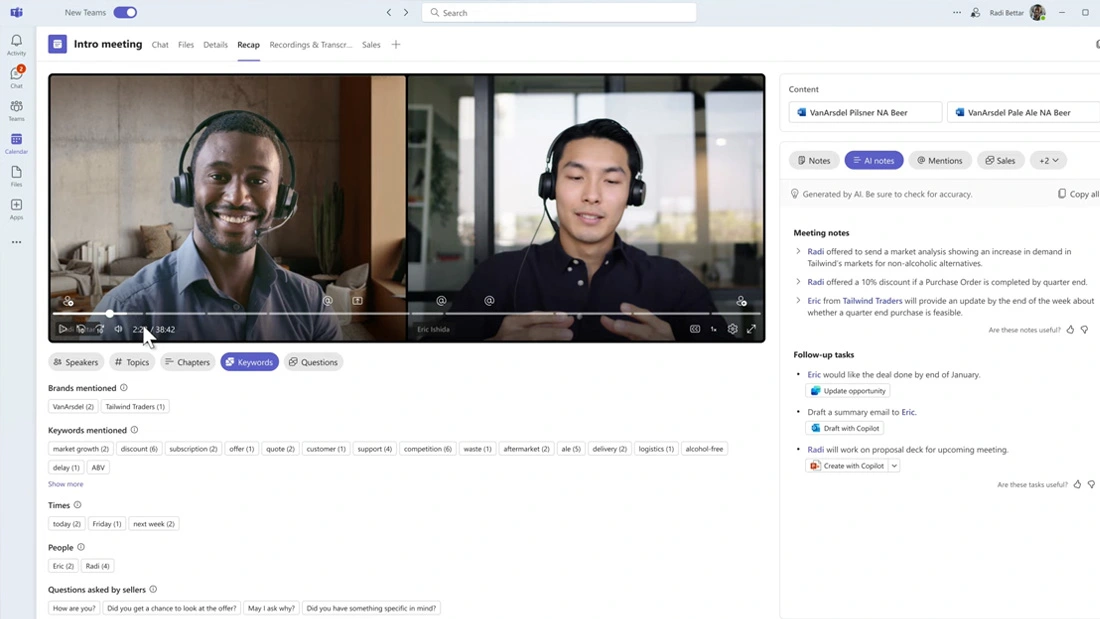This screenshot has width=1100, height=619.
Task: Open more apps ellipsis in the sidebar
Action: coord(16,242)
